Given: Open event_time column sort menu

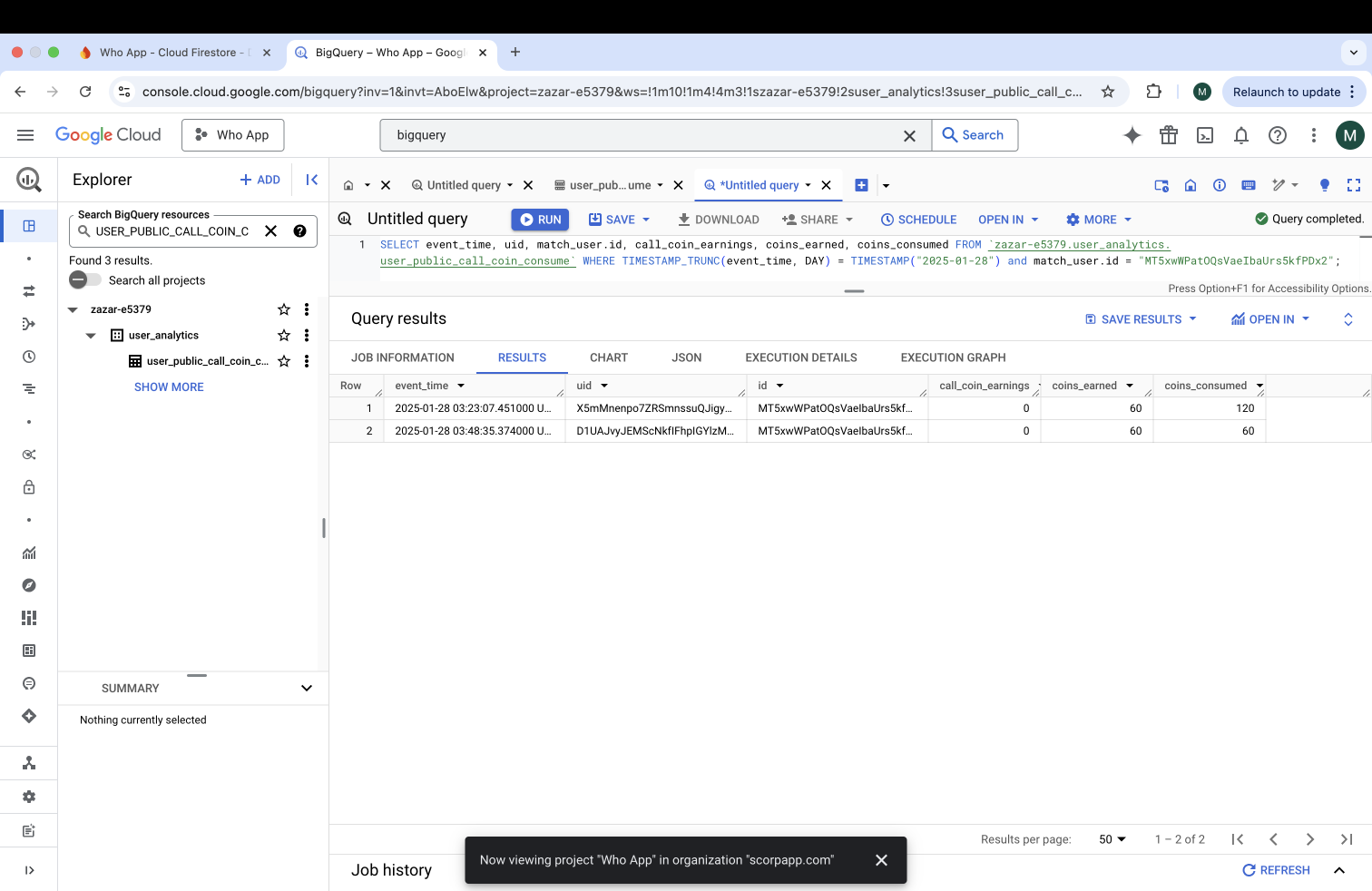Looking at the screenshot, I should (x=461, y=386).
